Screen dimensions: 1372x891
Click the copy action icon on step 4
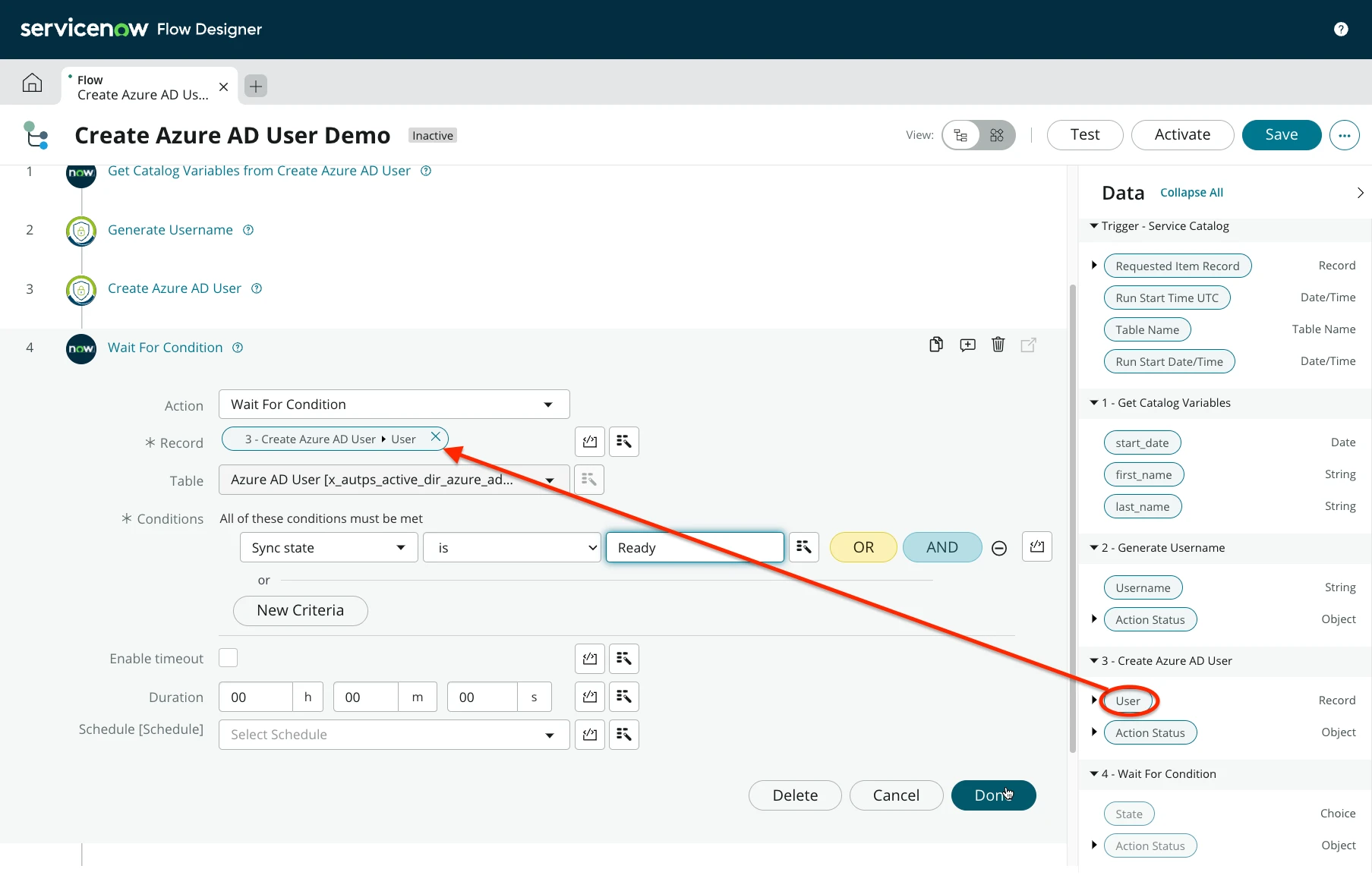click(936, 345)
